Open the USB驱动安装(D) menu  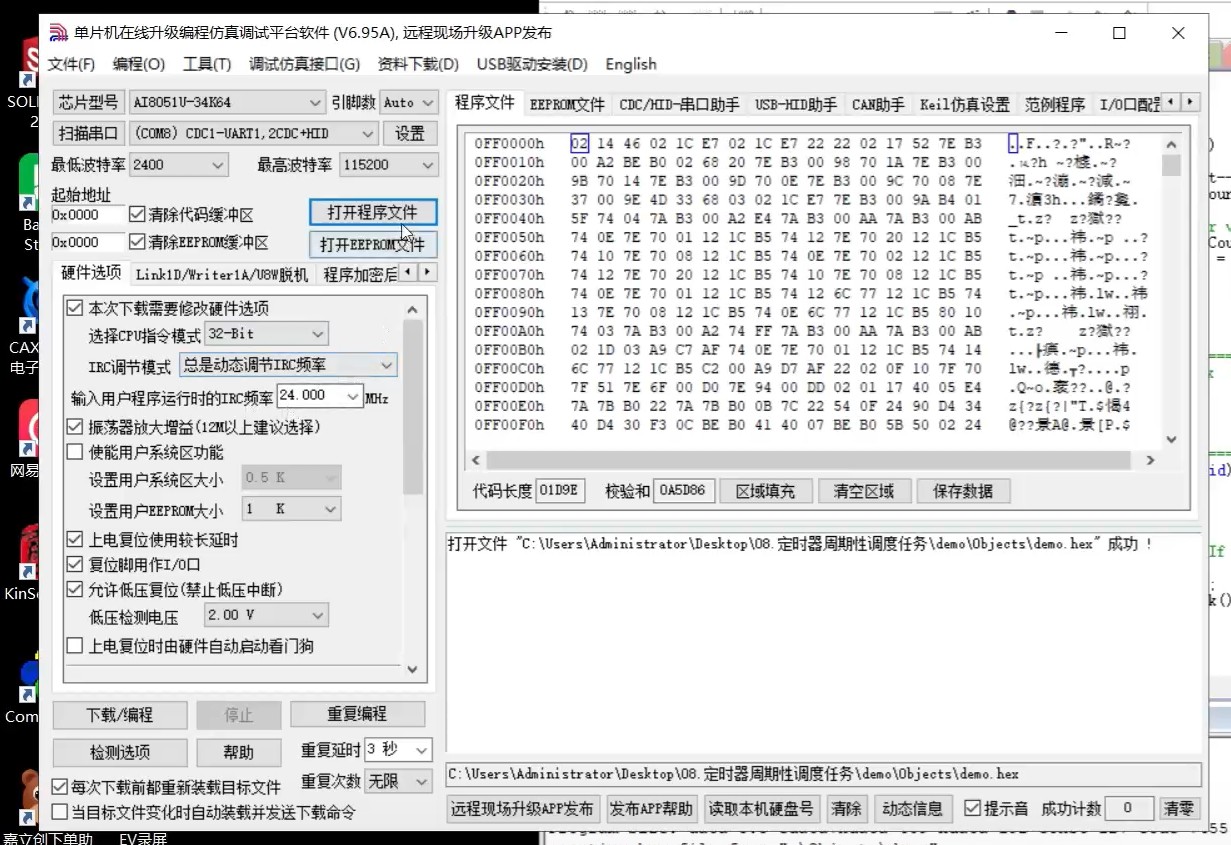[x=532, y=64]
